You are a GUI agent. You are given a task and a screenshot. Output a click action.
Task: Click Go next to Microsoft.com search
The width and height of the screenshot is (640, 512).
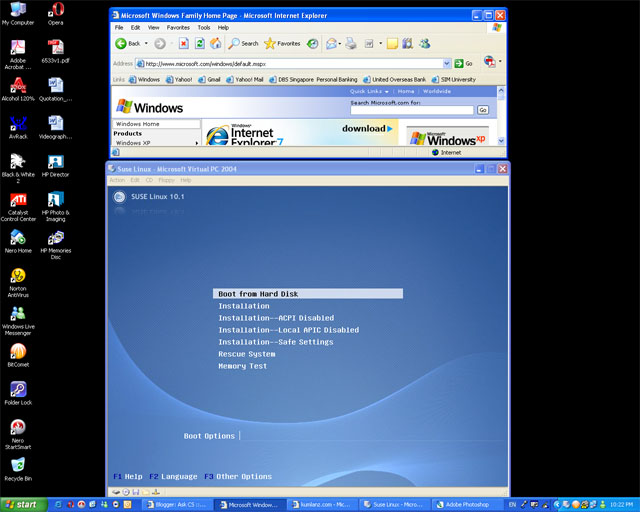483,110
